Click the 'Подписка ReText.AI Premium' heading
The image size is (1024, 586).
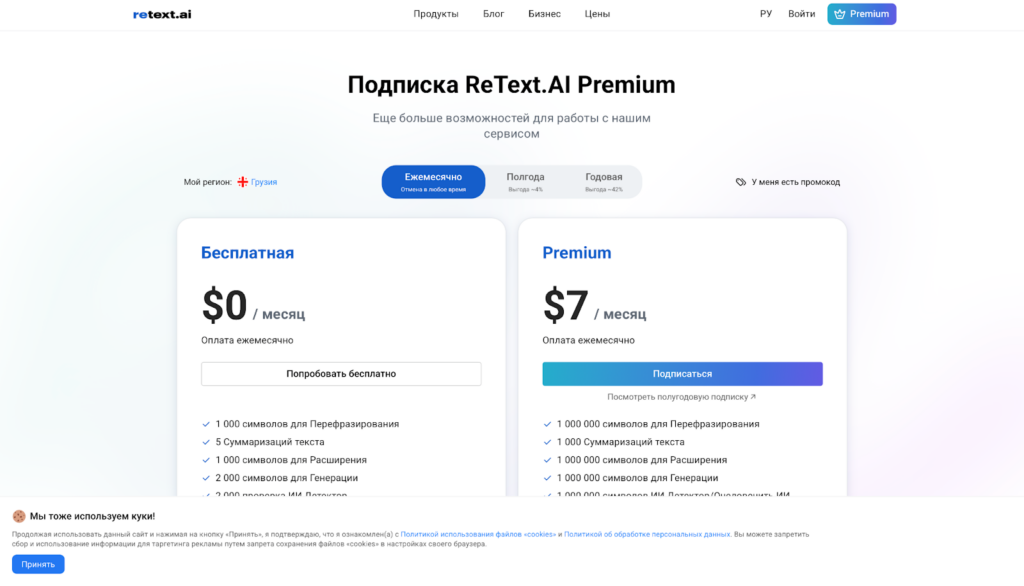511,85
